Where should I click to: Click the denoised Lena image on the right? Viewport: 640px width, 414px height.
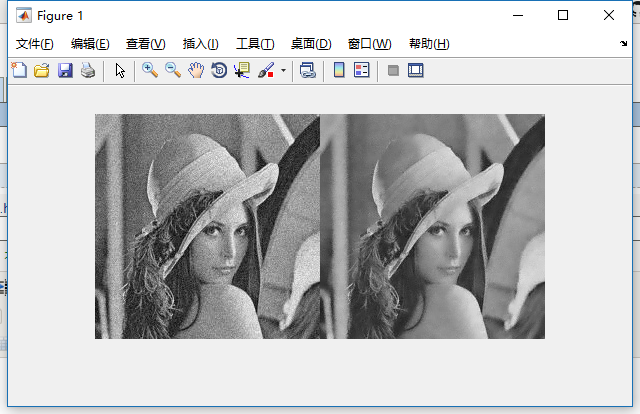click(x=432, y=226)
